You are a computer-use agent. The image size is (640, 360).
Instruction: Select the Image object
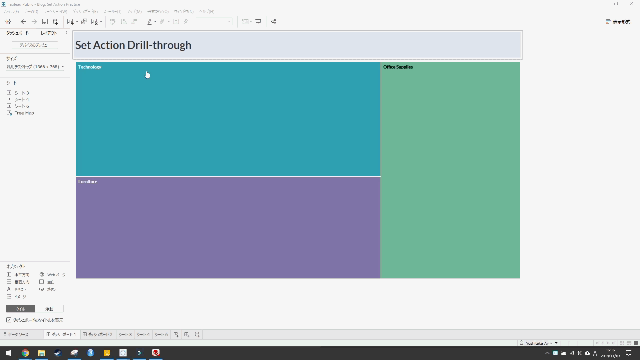click(16, 297)
